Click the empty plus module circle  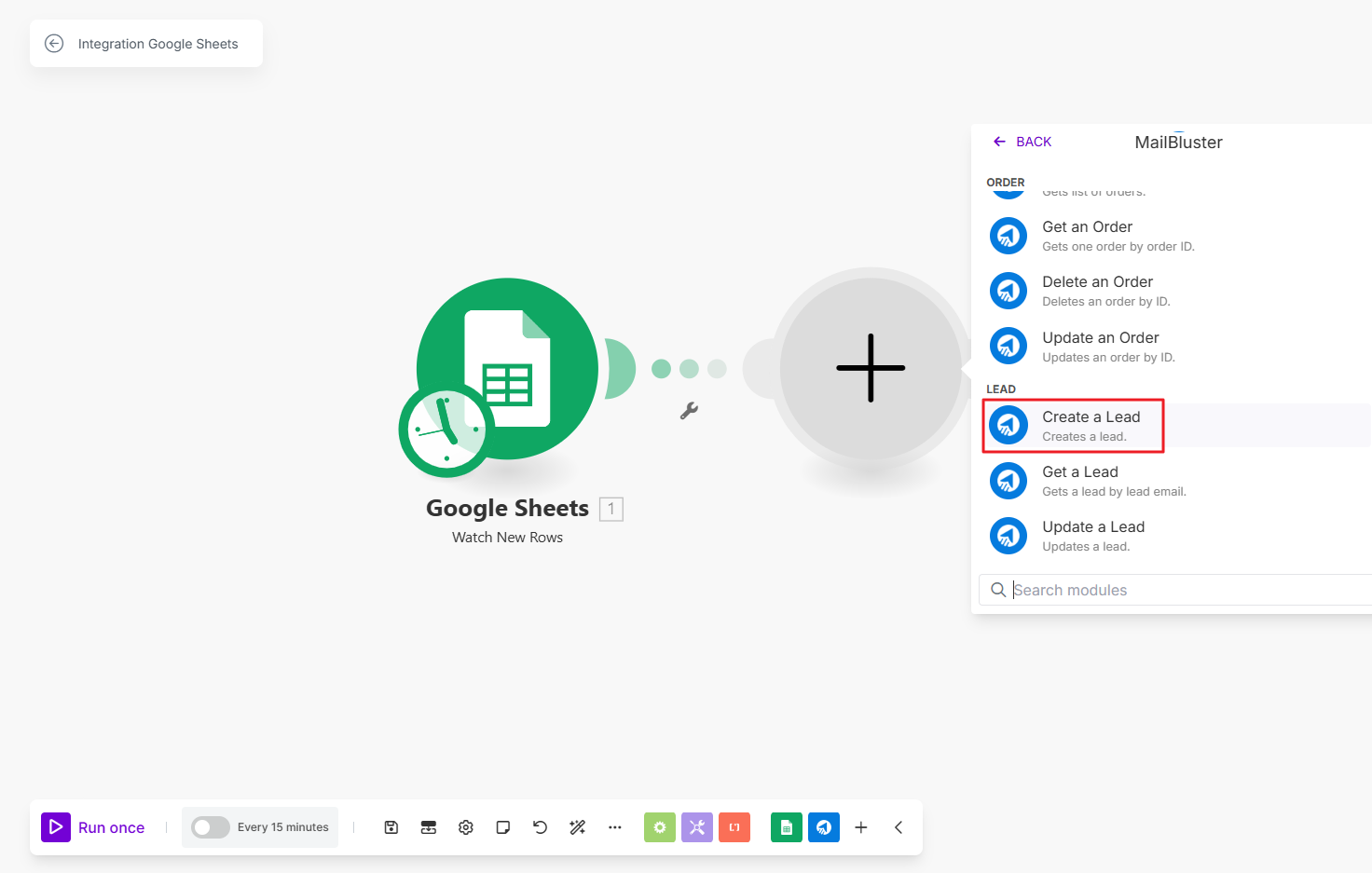tap(871, 368)
